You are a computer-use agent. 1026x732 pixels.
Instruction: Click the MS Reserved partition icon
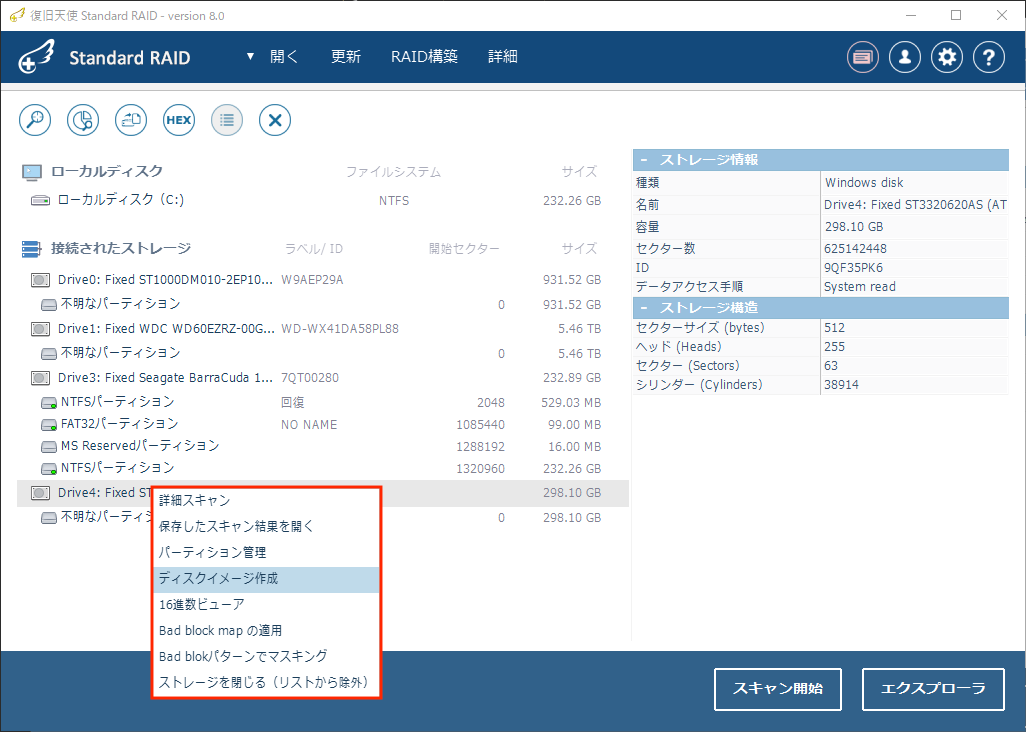click(49, 447)
